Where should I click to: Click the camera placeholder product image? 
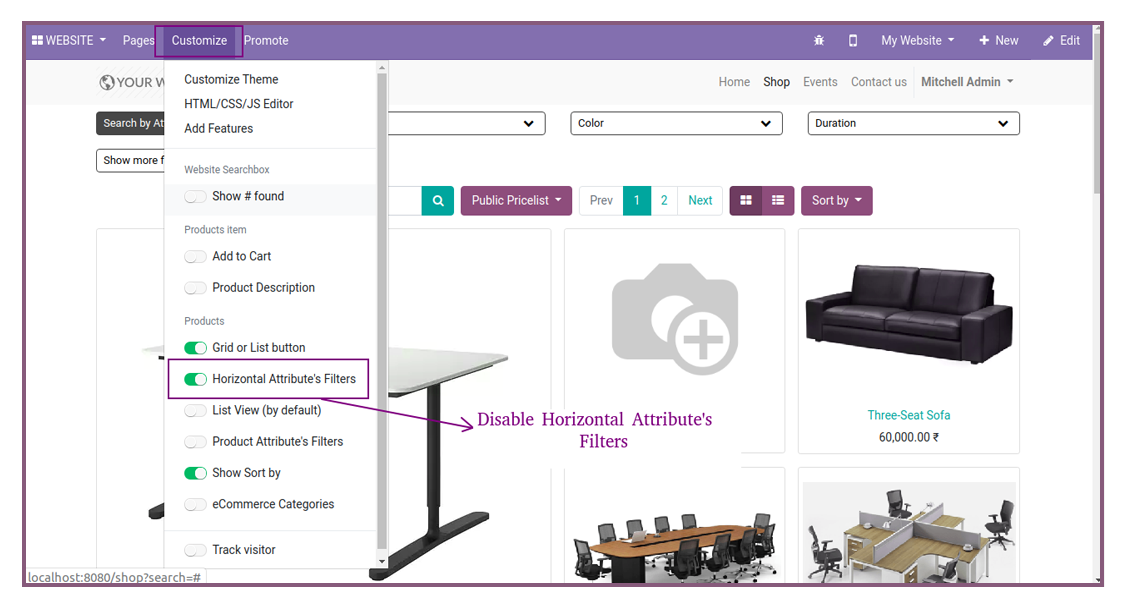coord(674,319)
